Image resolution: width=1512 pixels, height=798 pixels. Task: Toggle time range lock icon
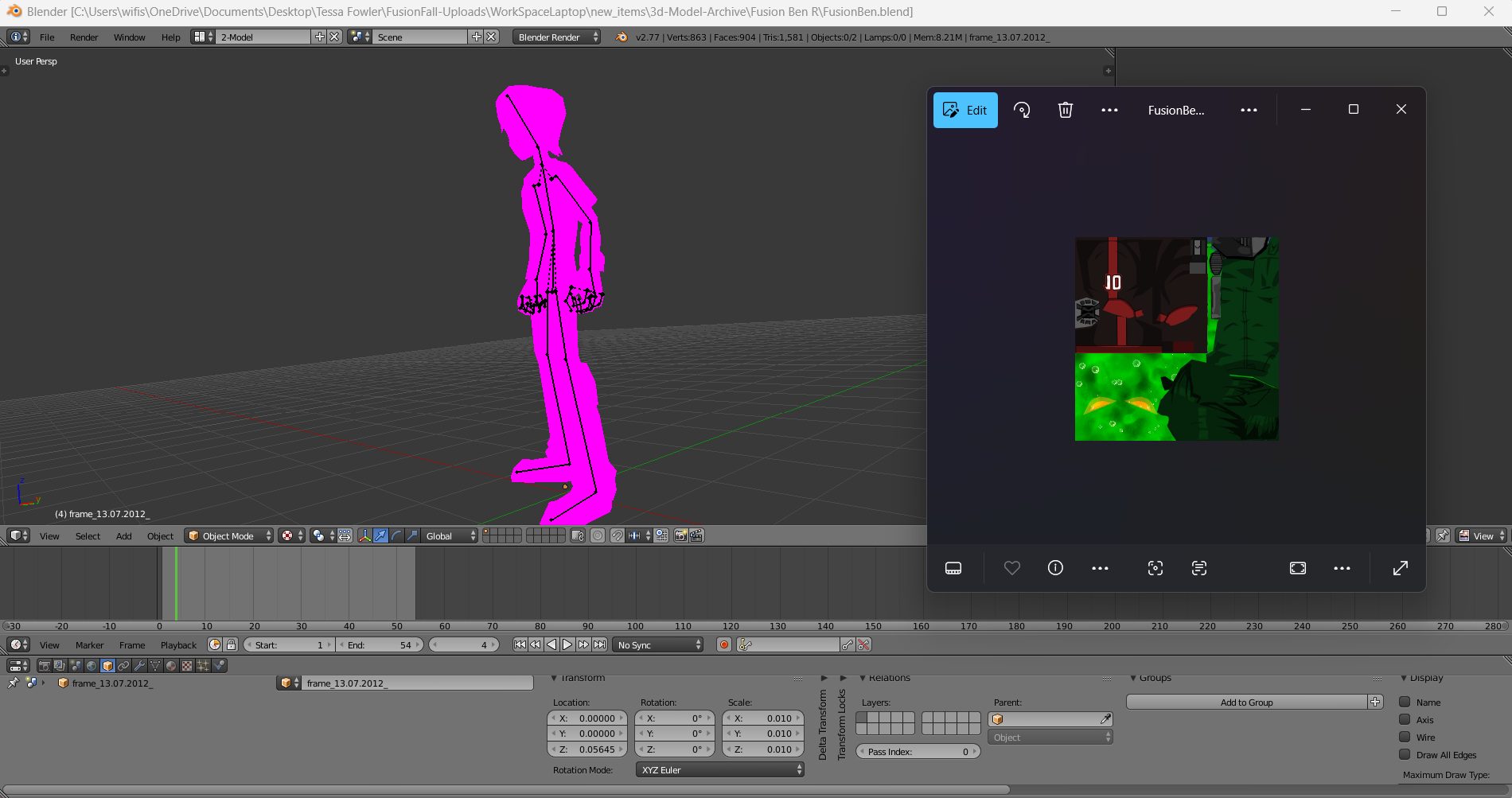tap(231, 644)
